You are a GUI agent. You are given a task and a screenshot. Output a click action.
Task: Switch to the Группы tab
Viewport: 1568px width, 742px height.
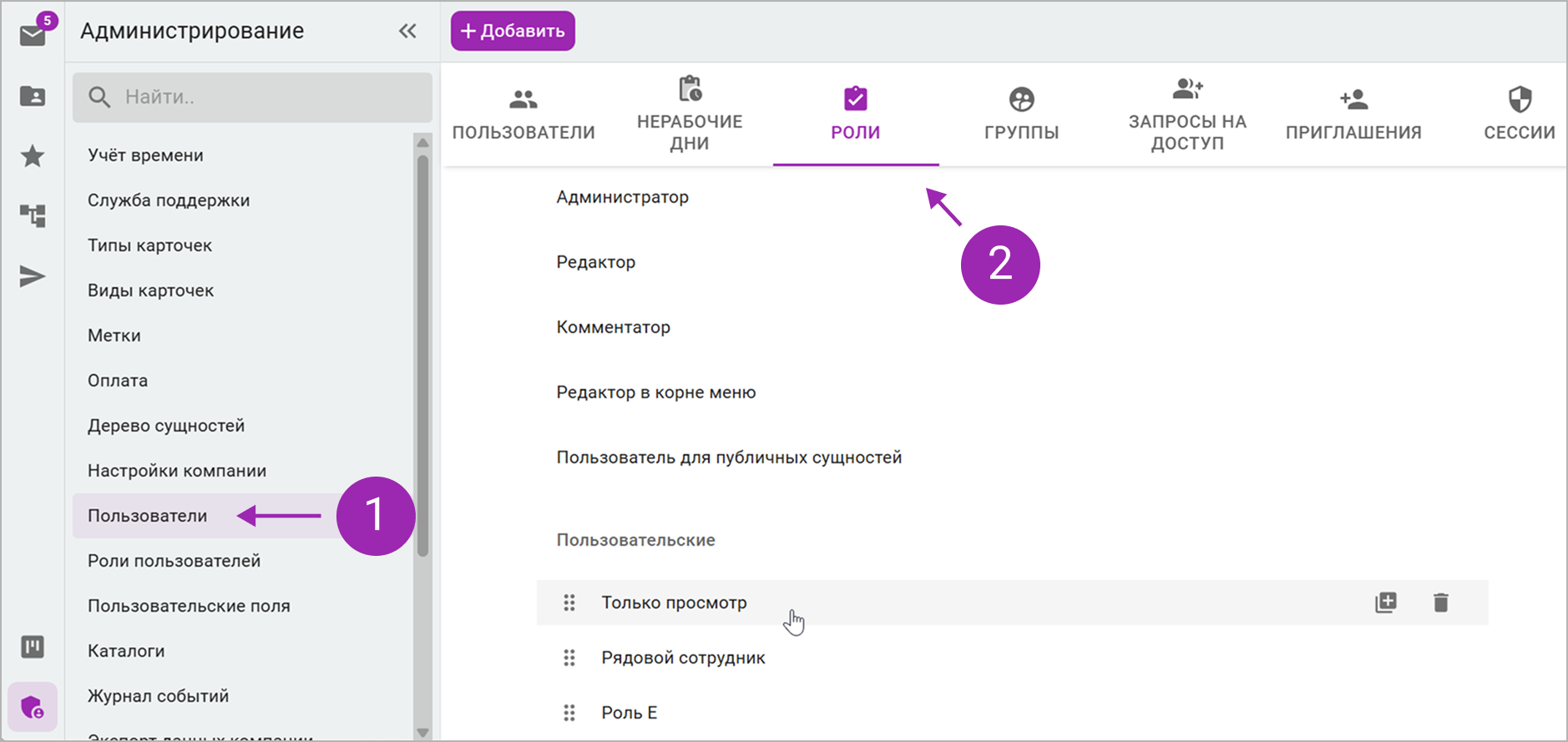pyautogui.click(x=1021, y=114)
